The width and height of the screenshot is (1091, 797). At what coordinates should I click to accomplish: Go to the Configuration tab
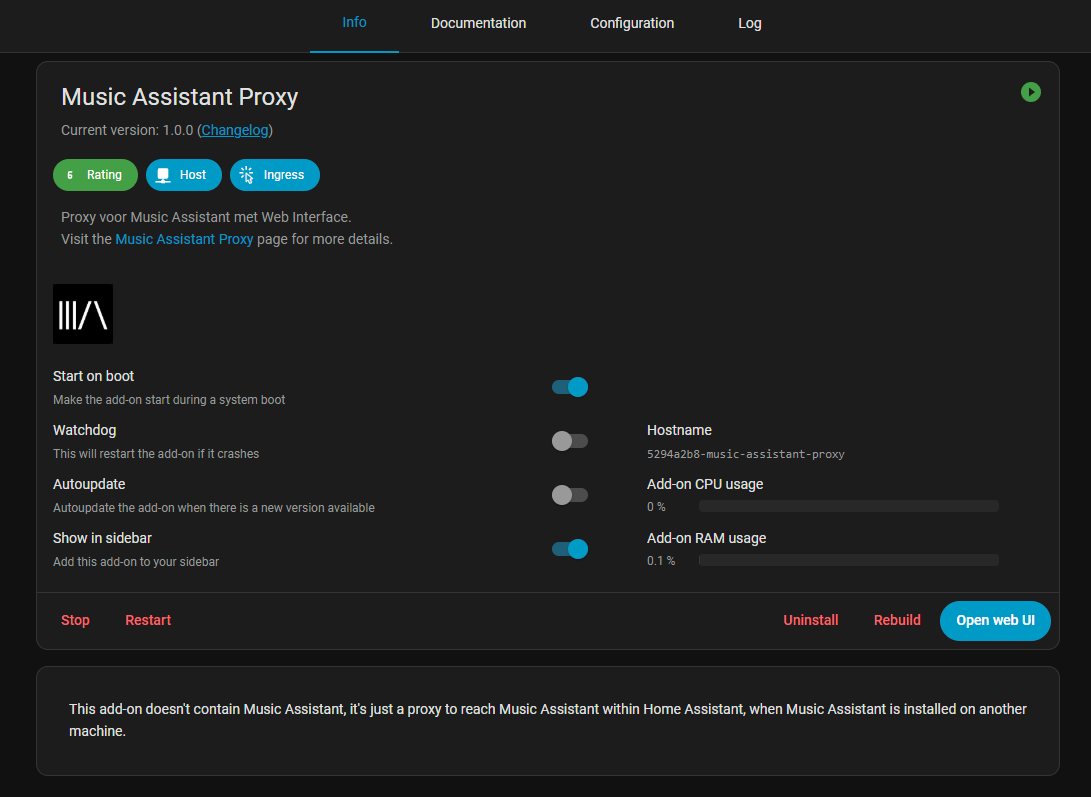click(632, 23)
